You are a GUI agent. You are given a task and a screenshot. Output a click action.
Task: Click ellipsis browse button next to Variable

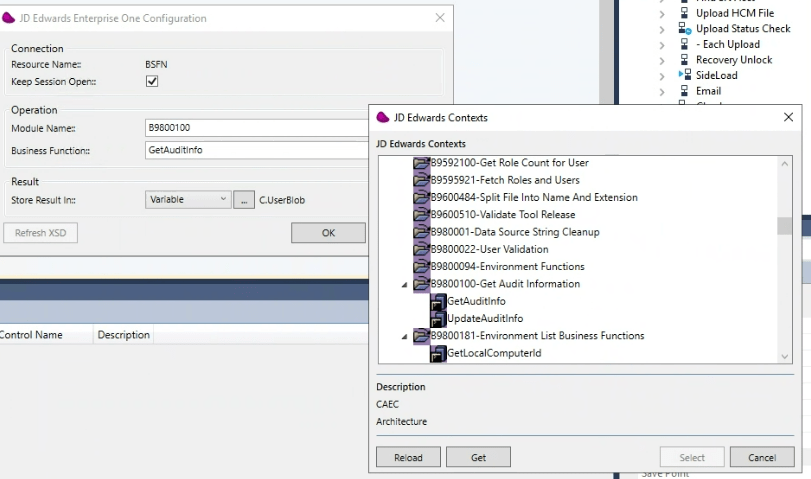244,200
